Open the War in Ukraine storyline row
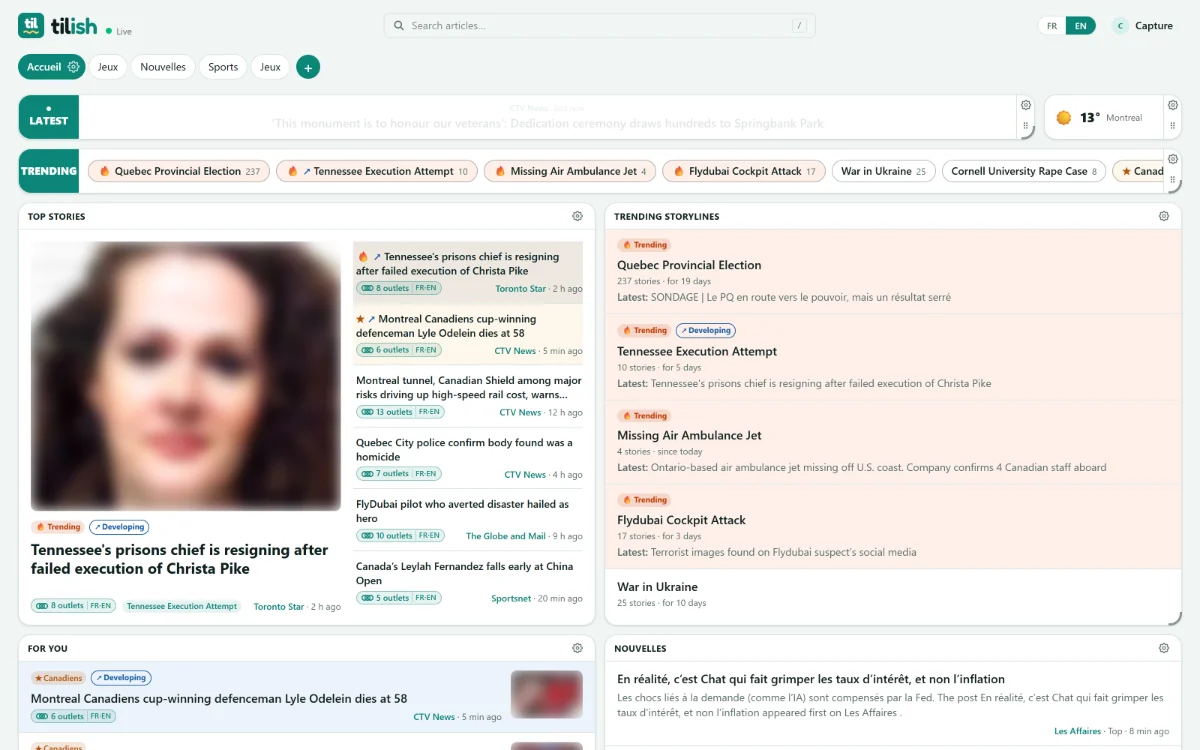The height and width of the screenshot is (750, 1200). (x=893, y=594)
